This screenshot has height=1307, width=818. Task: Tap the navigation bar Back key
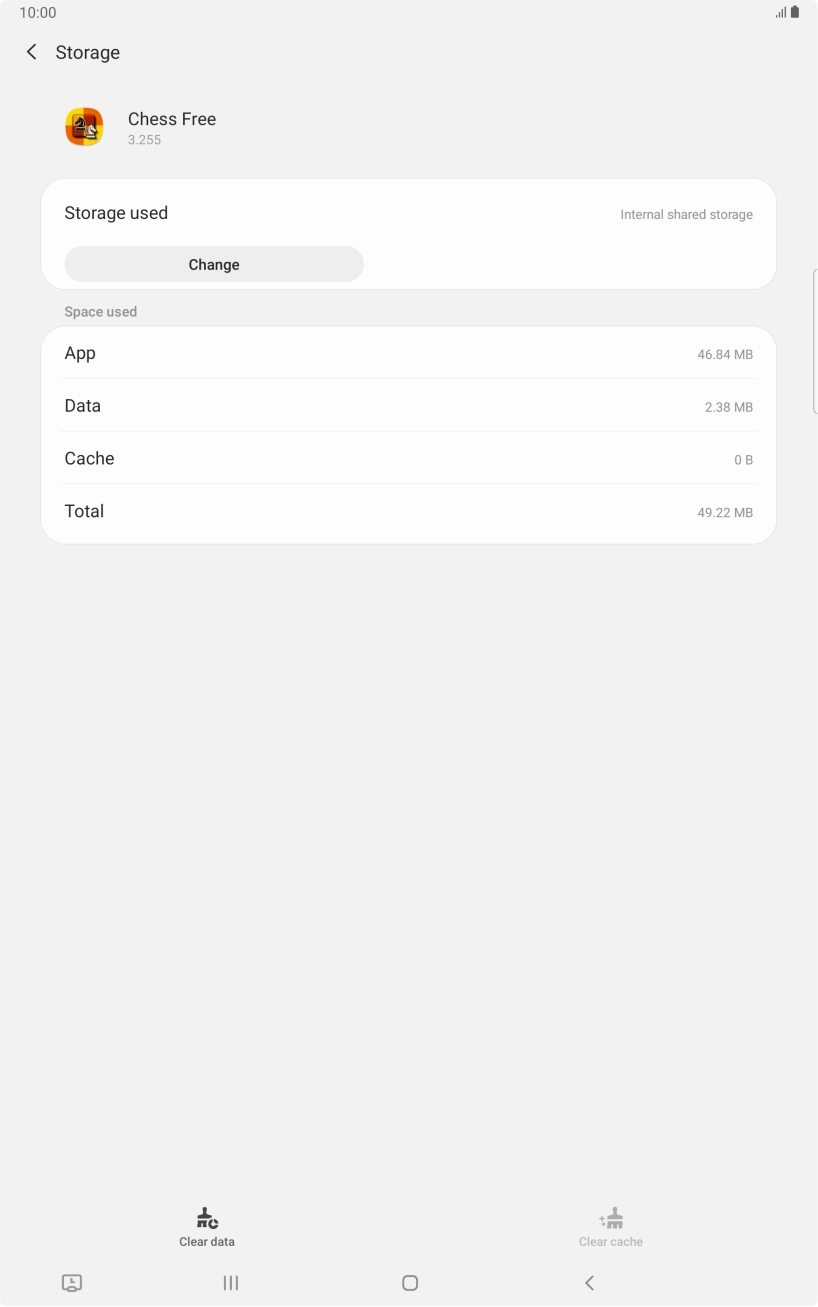(589, 1282)
